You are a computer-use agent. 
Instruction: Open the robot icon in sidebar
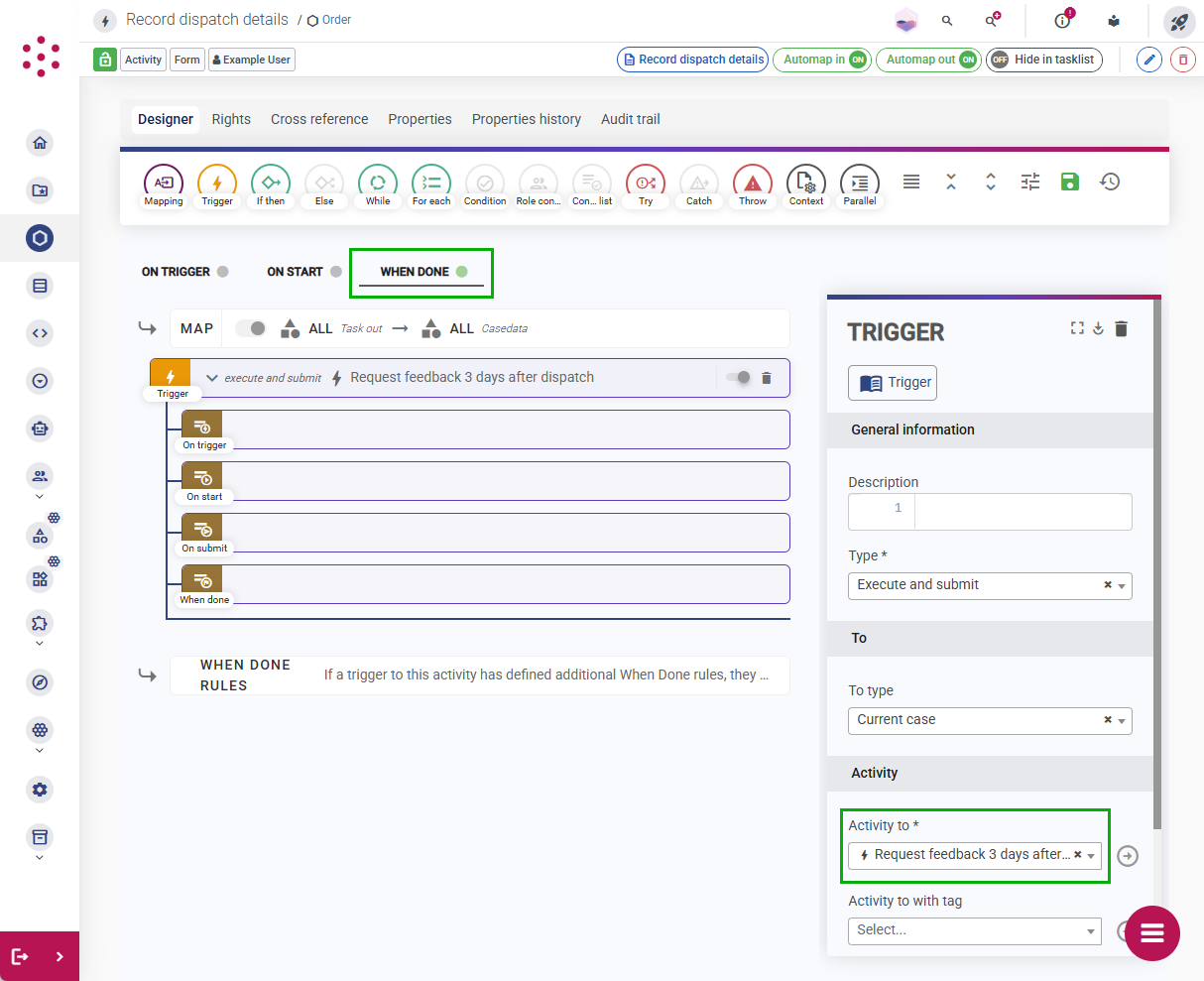(40, 429)
